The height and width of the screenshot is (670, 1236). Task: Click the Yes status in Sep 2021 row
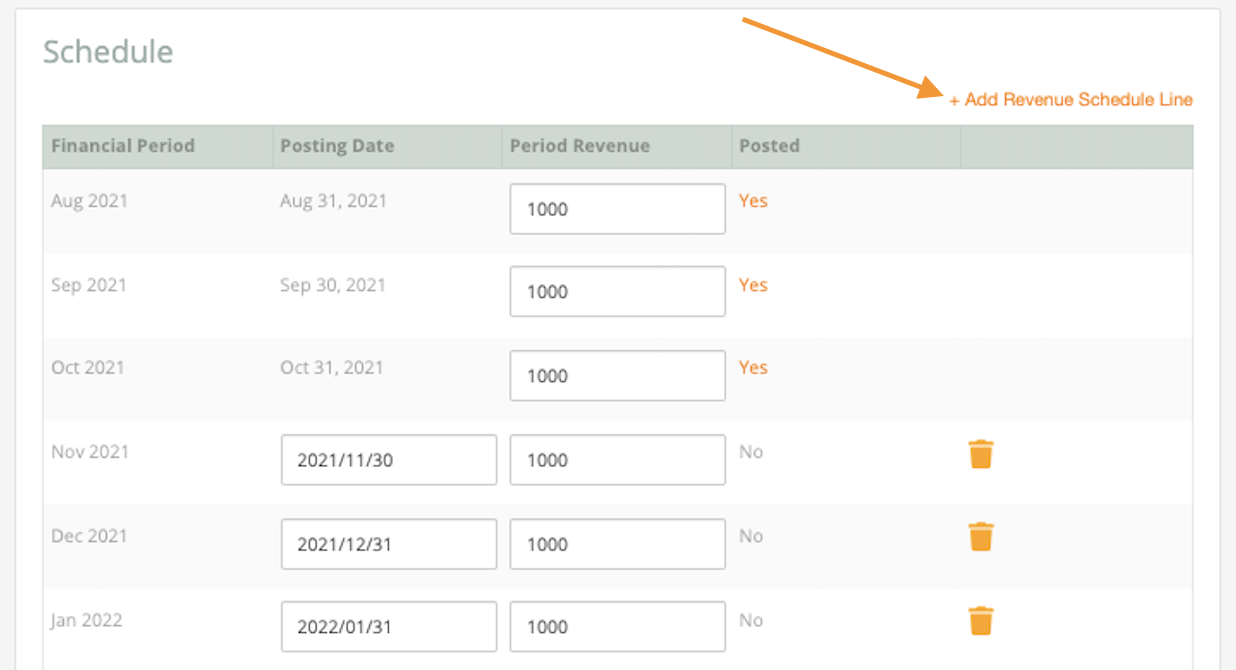(x=753, y=285)
